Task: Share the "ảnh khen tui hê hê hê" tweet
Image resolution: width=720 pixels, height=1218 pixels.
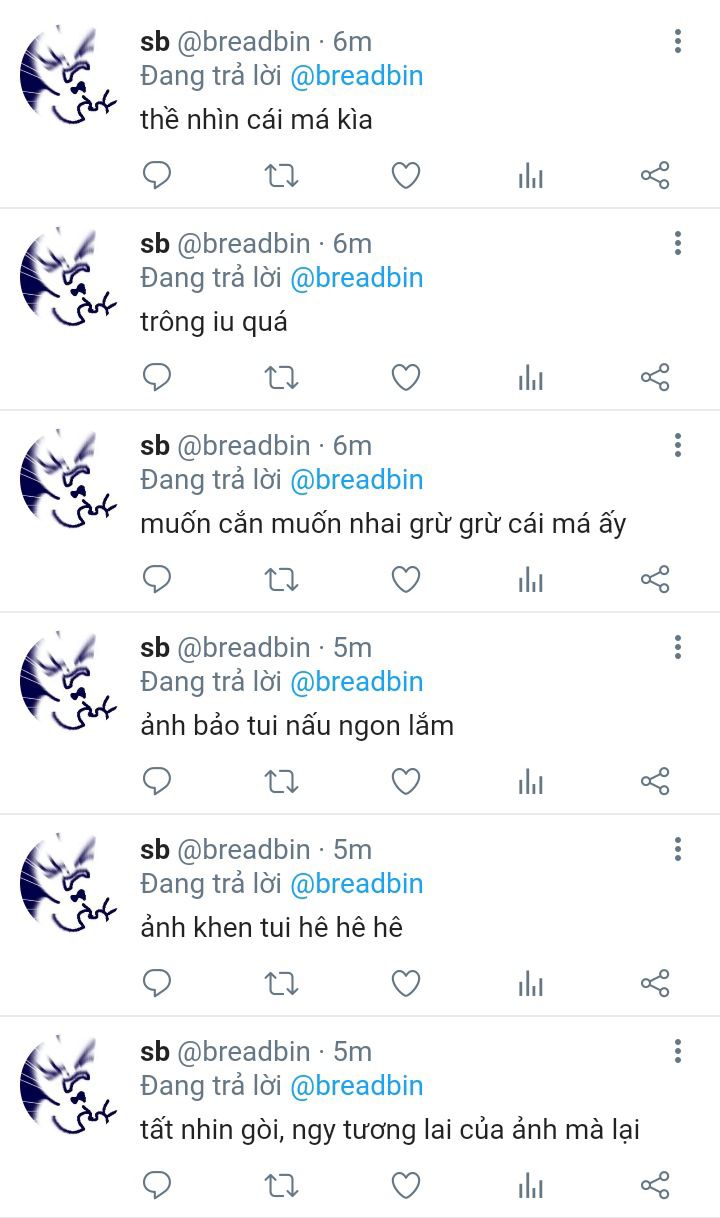Action: [x=655, y=984]
